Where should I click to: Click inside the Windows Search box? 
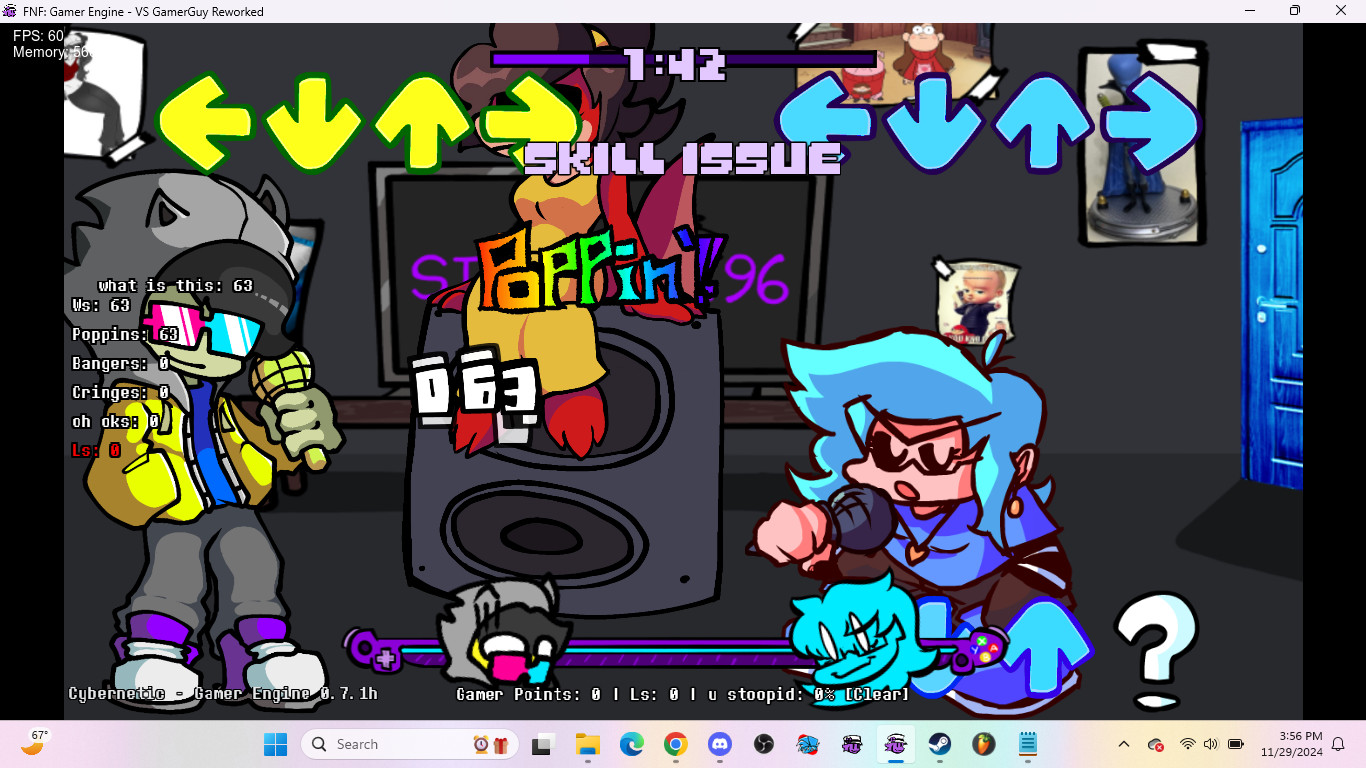coord(400,744)
